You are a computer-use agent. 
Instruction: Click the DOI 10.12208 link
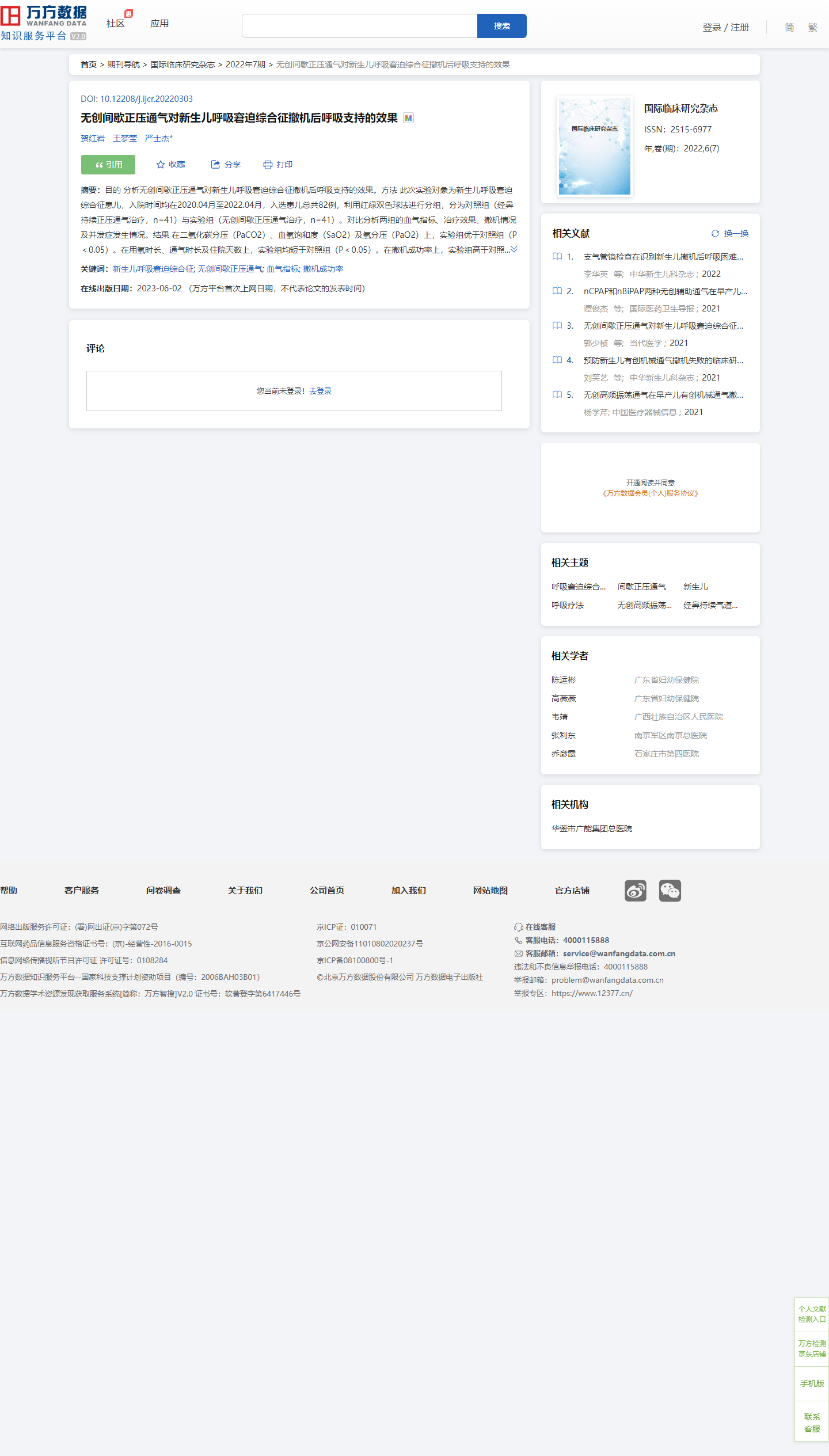(x=146, y=99)
